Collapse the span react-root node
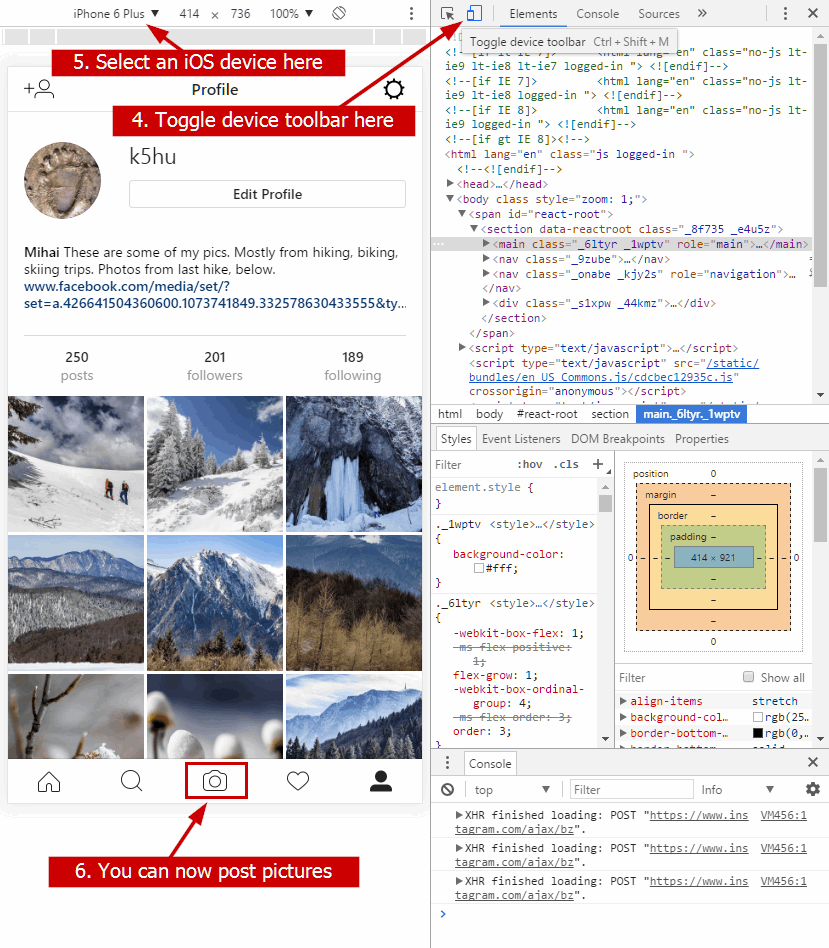 462,213
